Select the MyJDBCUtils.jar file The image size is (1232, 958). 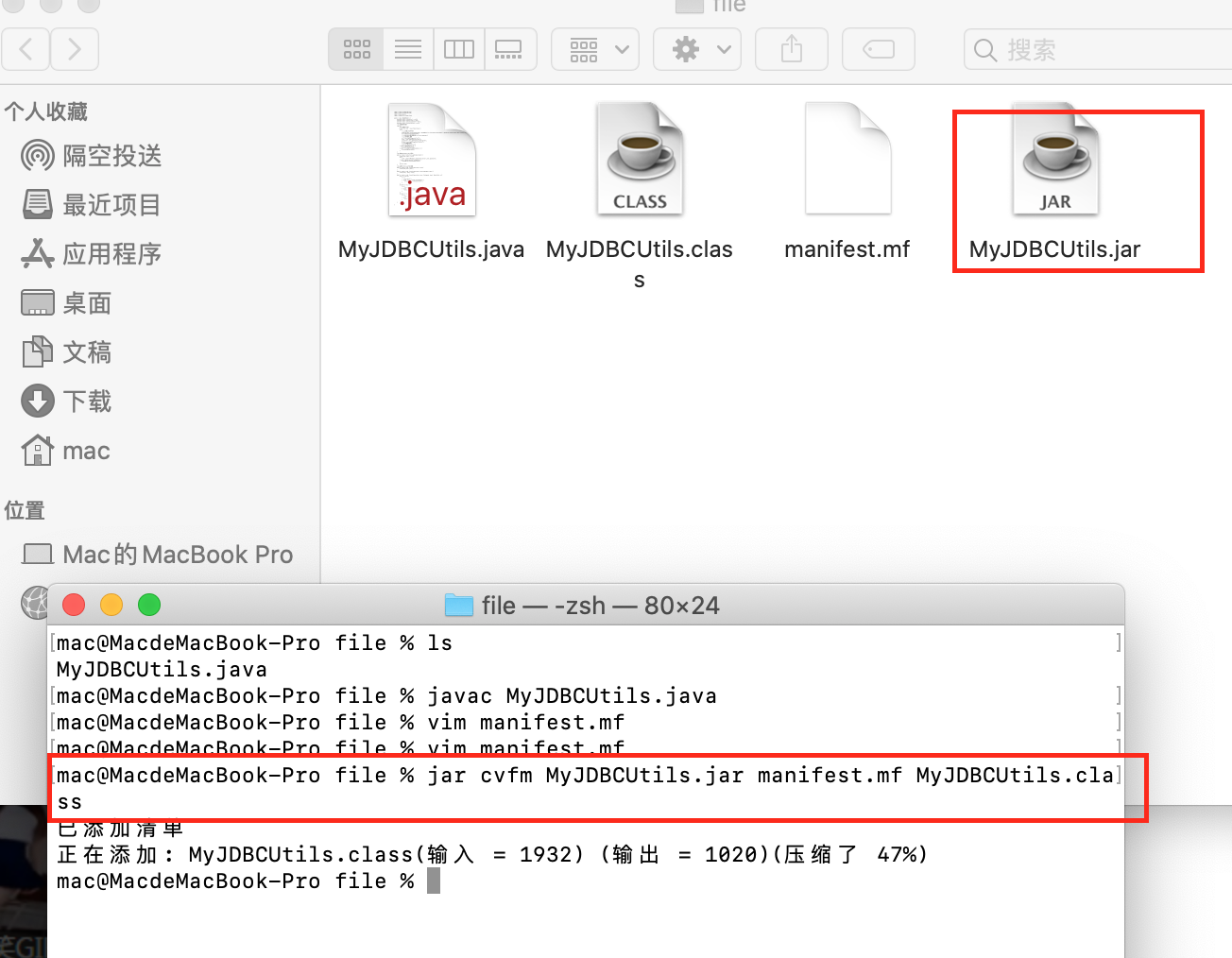click(1054, 159)
